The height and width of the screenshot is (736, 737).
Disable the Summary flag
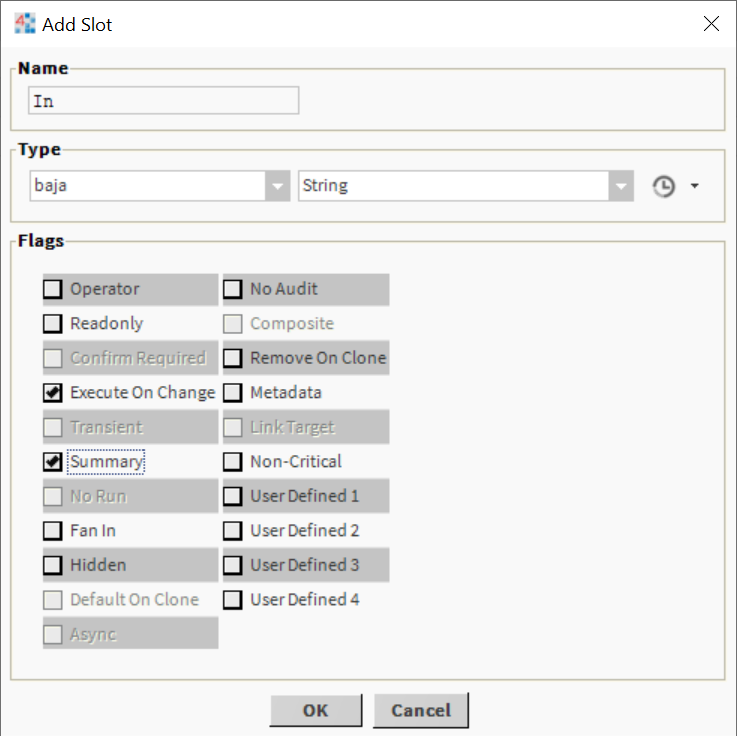coord(52,462)
